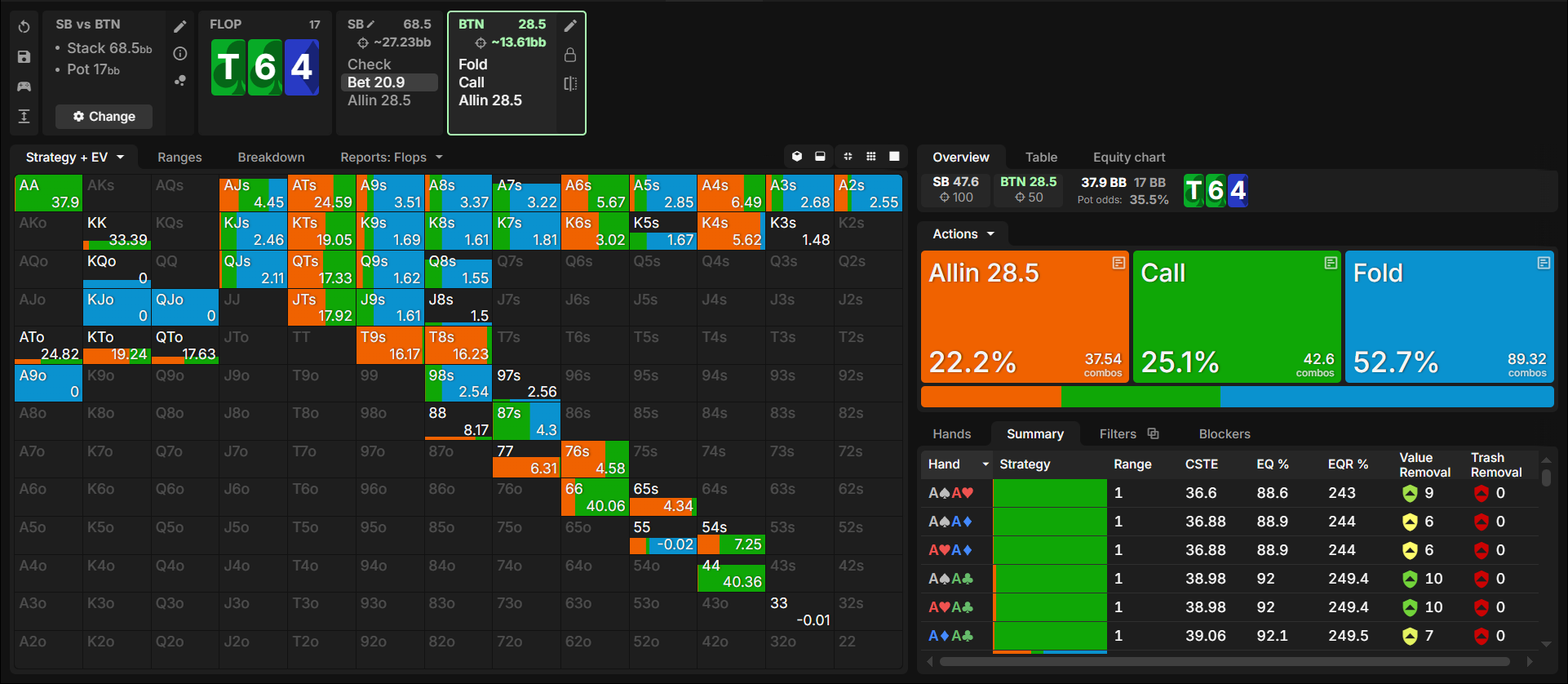Click the summary table scroll down arrow
Screen dimensions: 1568x684
click(x=1546, y=644)
